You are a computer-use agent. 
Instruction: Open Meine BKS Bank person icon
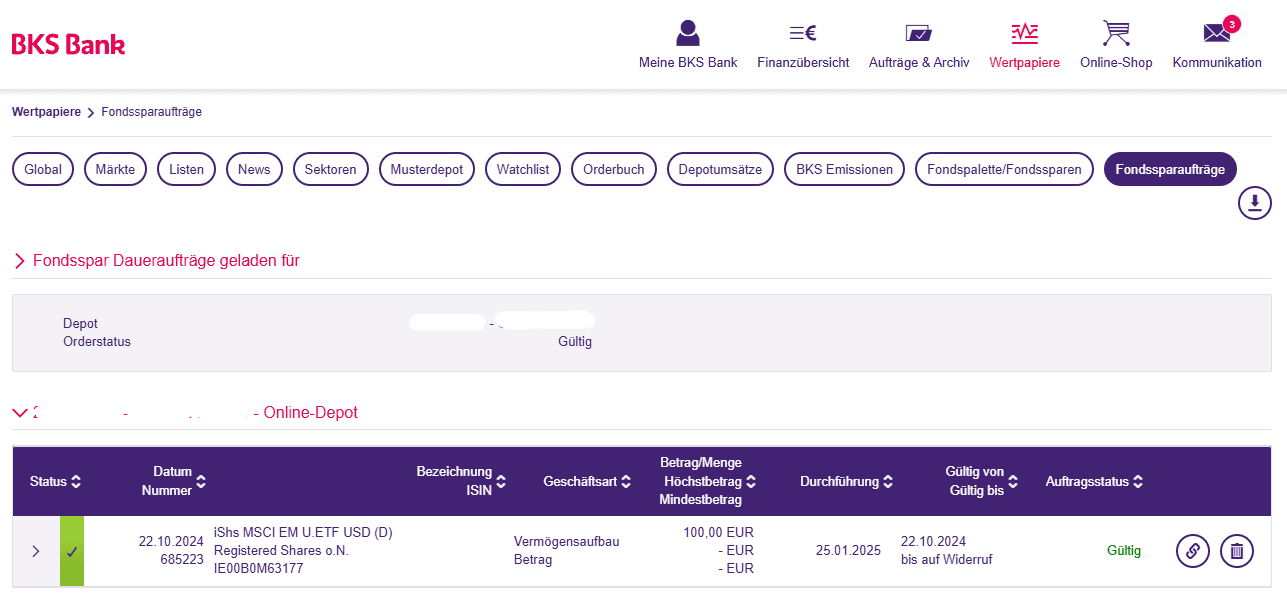coord(688,33)
